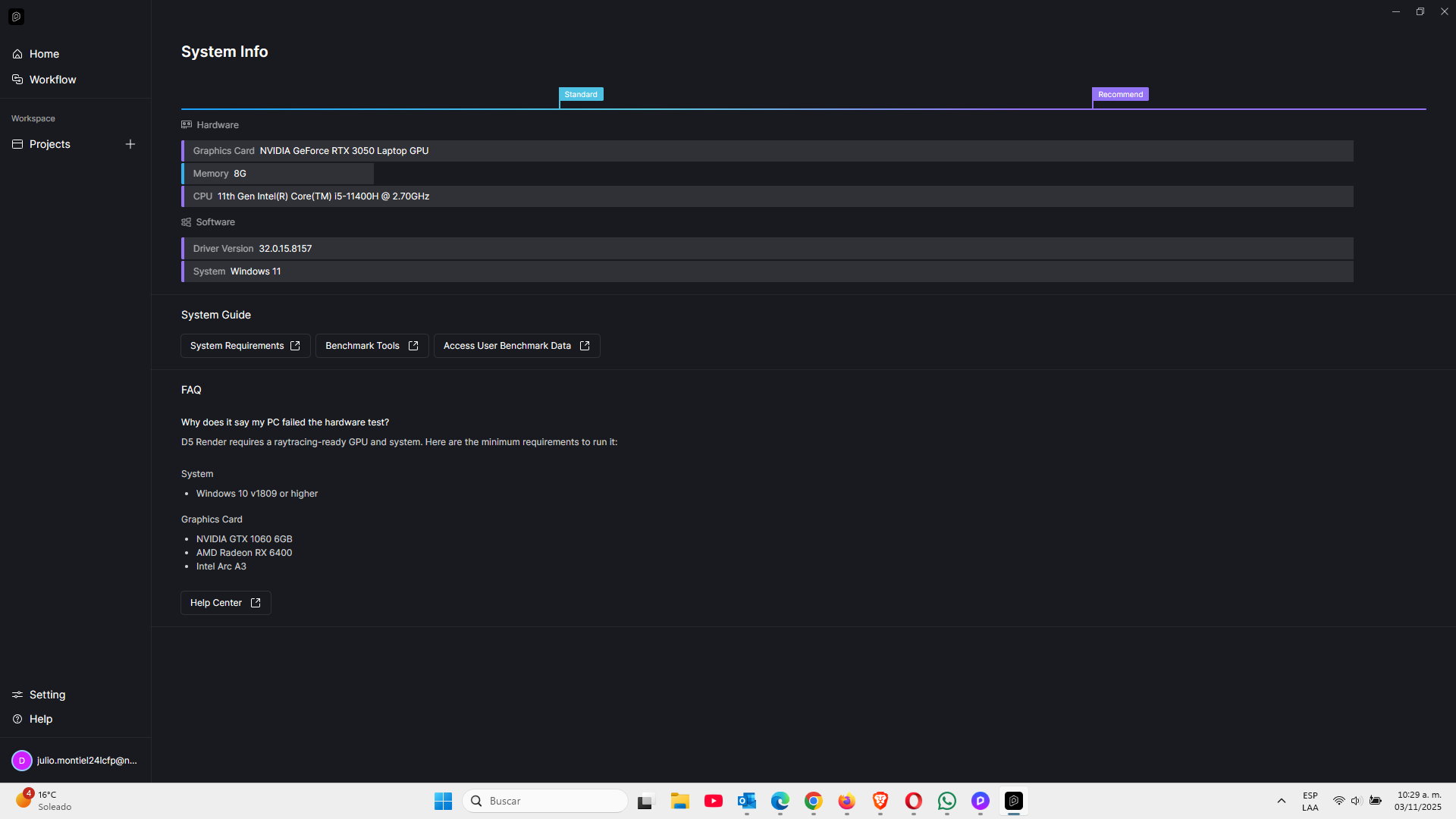Open System Requirements link

(245, 346)
